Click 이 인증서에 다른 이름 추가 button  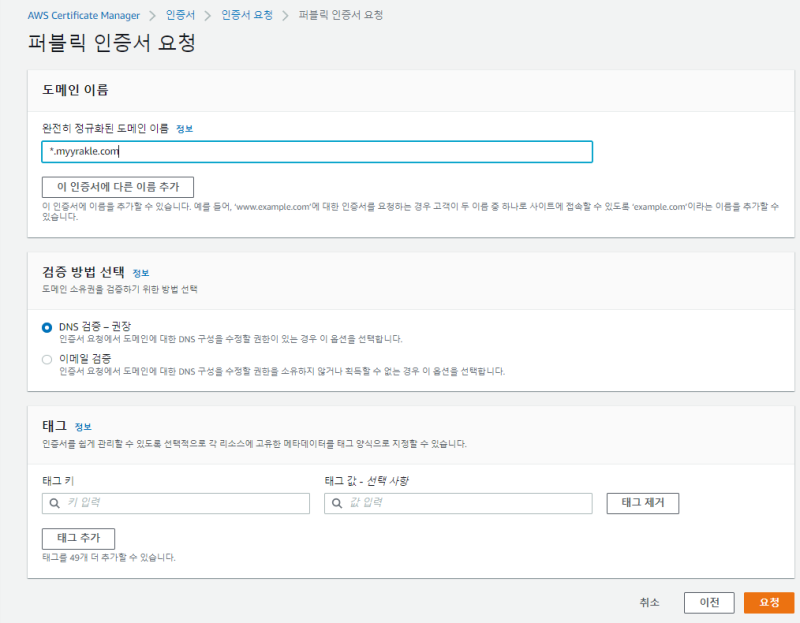click(x=118, y=187)
